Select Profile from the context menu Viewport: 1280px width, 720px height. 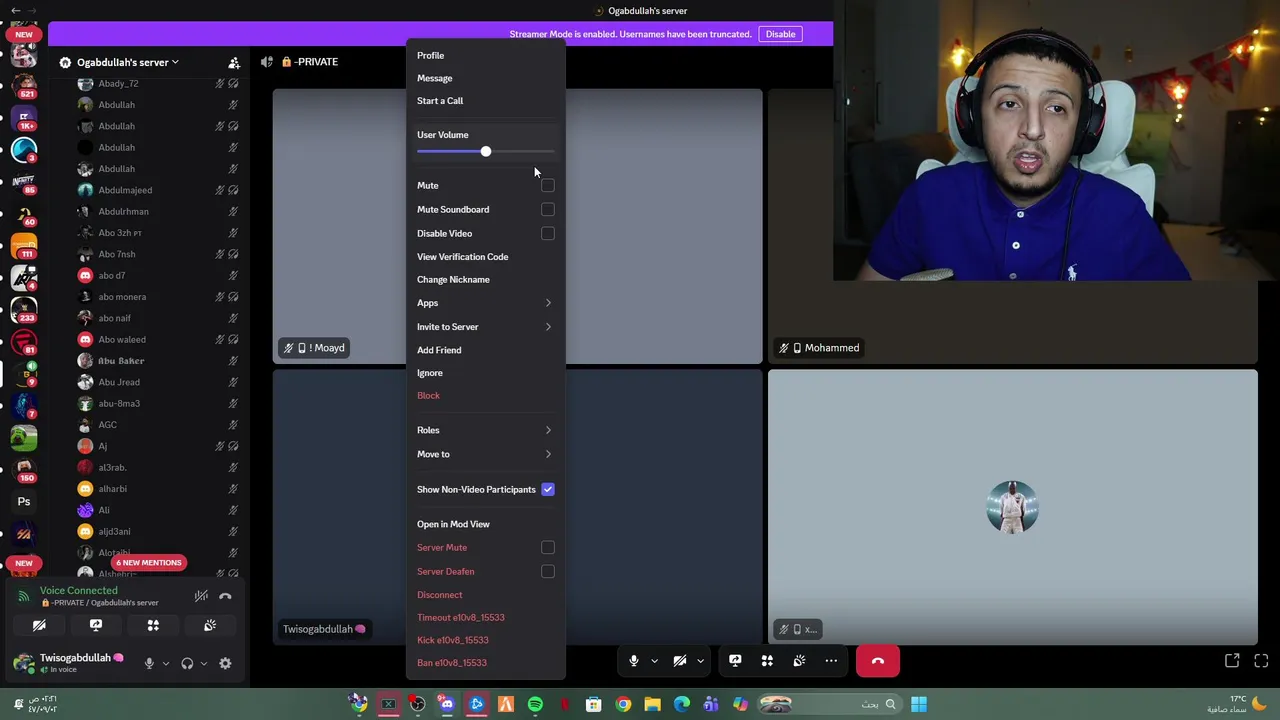click(485, 56)
